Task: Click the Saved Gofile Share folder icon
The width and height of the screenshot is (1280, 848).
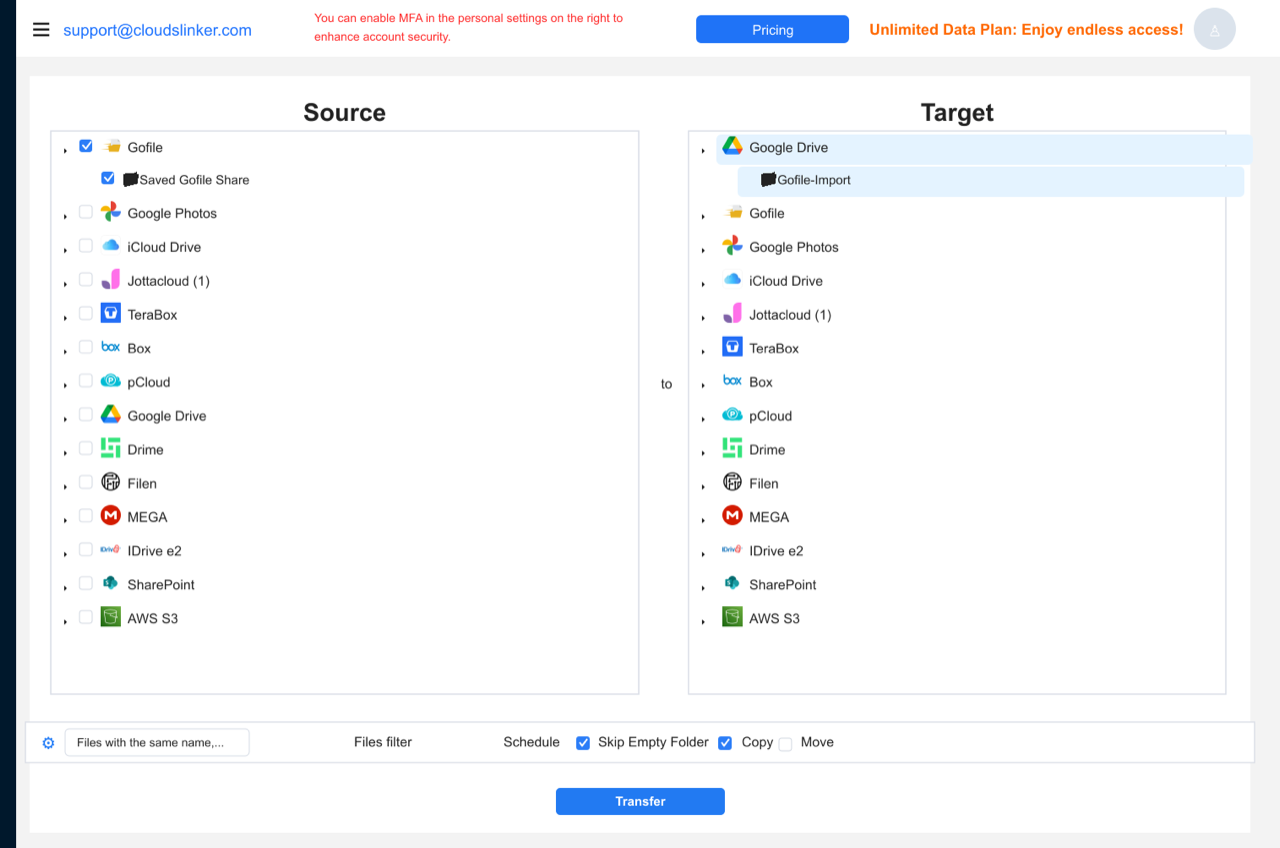Action: tap(130, 180)
